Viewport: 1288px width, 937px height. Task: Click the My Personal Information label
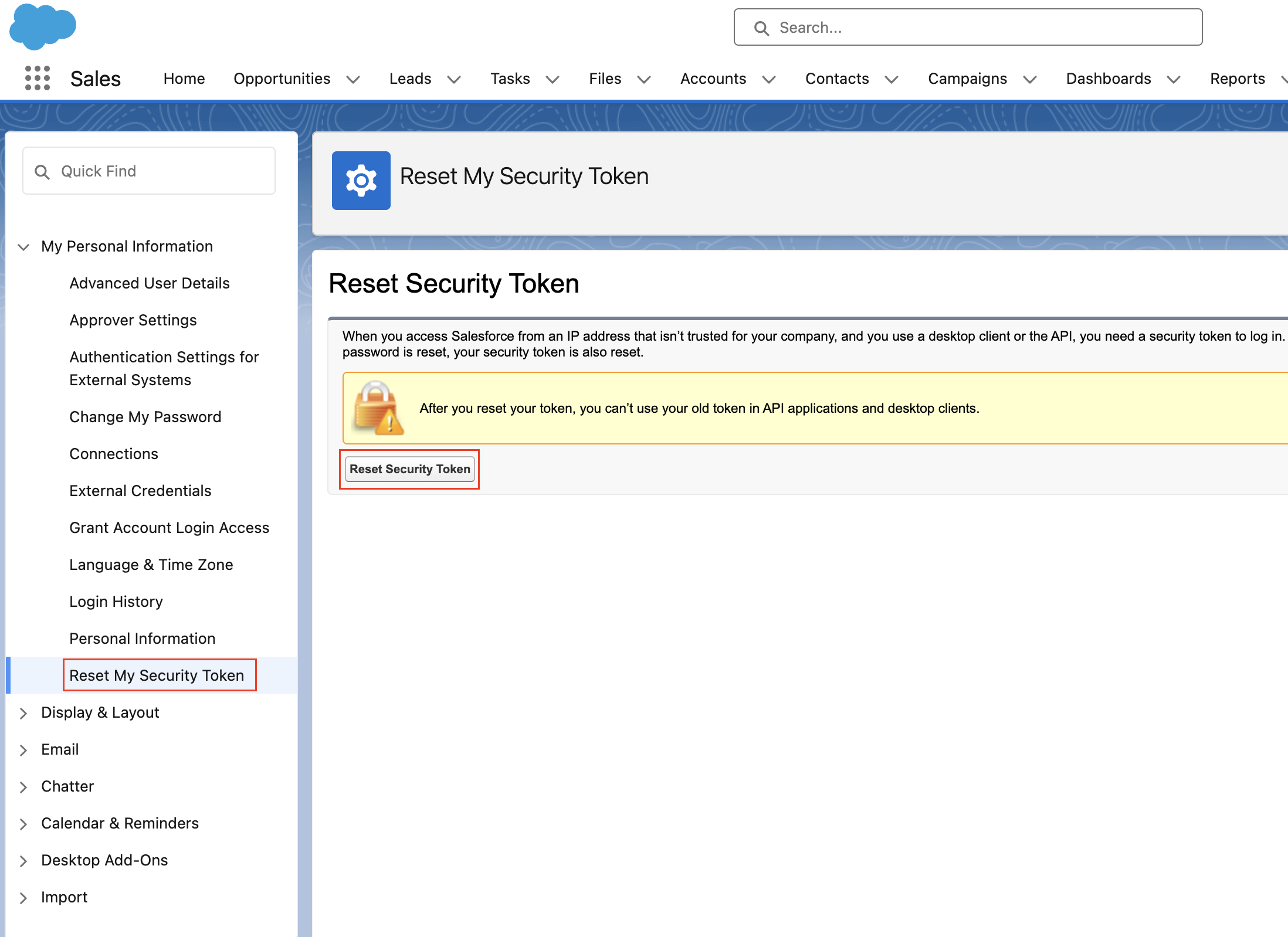click(x=127, y=246)
